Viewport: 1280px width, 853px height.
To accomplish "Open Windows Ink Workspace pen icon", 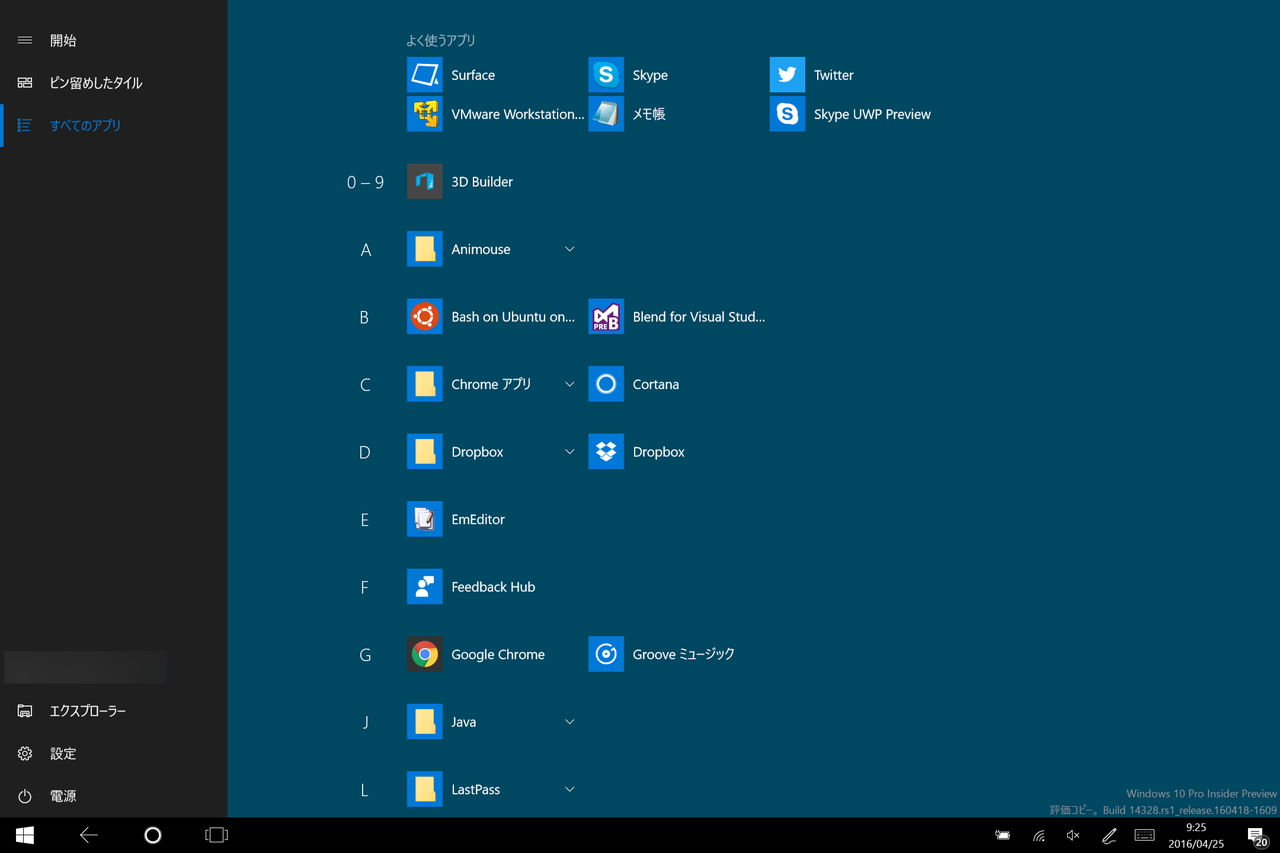I will (1109, 835).
